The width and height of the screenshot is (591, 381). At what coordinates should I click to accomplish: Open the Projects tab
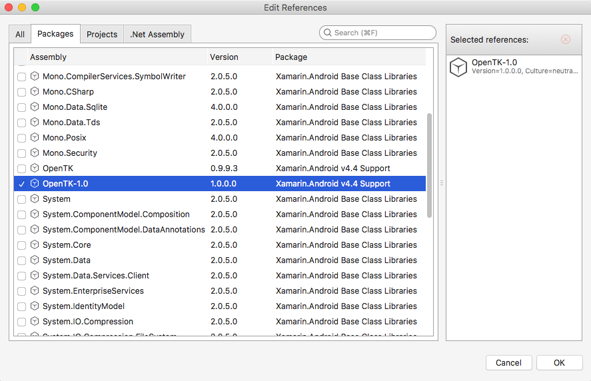point(102,34)
